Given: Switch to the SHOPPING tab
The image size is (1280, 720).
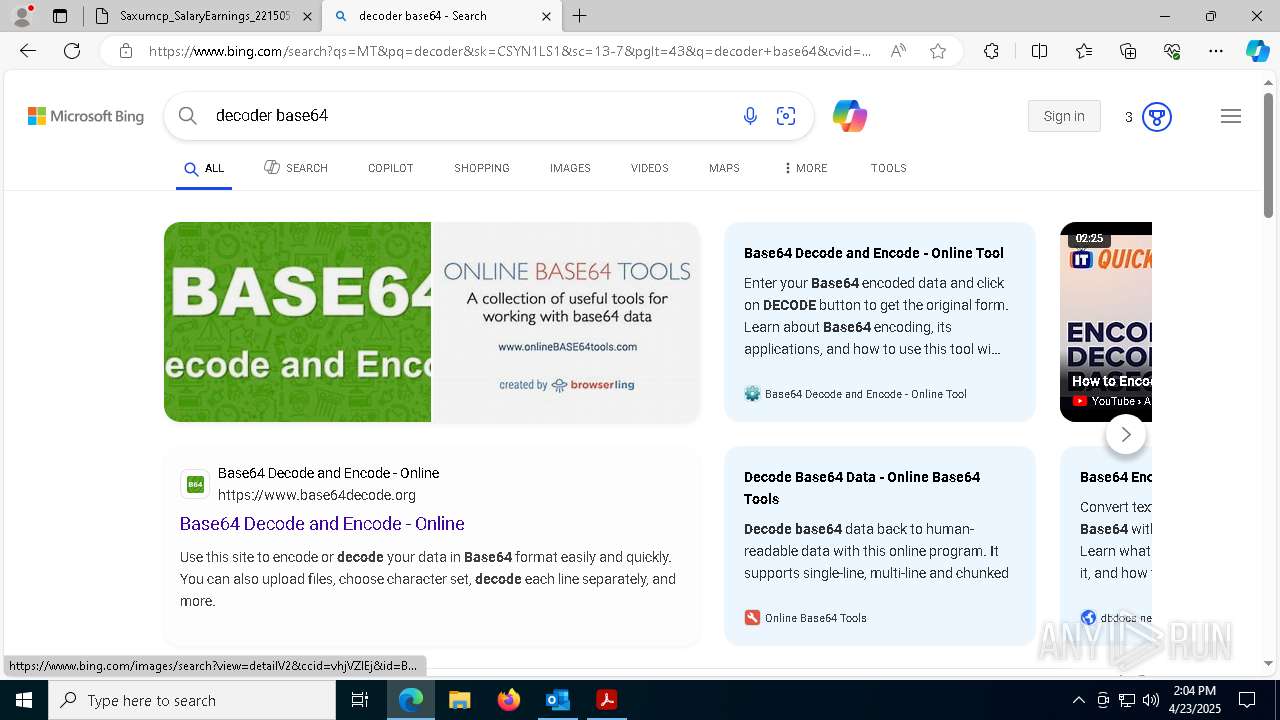Looking at the screenshot, I should tap(482, 168).
